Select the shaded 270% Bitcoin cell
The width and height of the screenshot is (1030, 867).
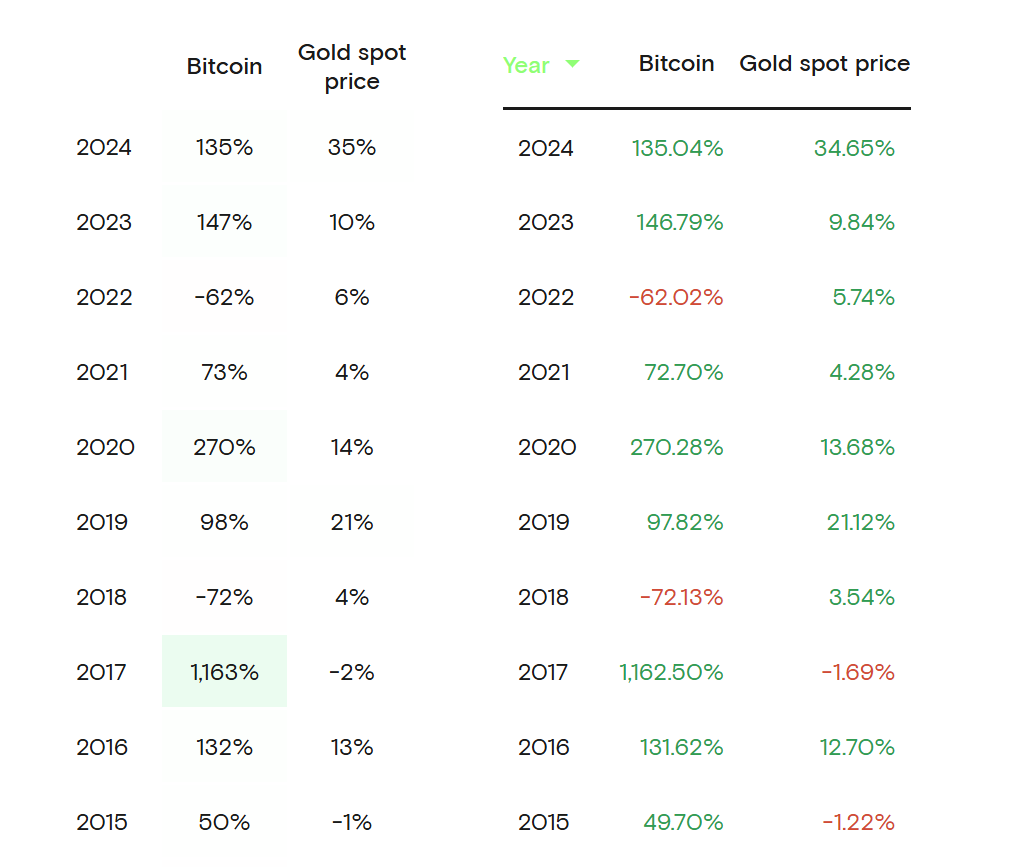click(224, 447)
